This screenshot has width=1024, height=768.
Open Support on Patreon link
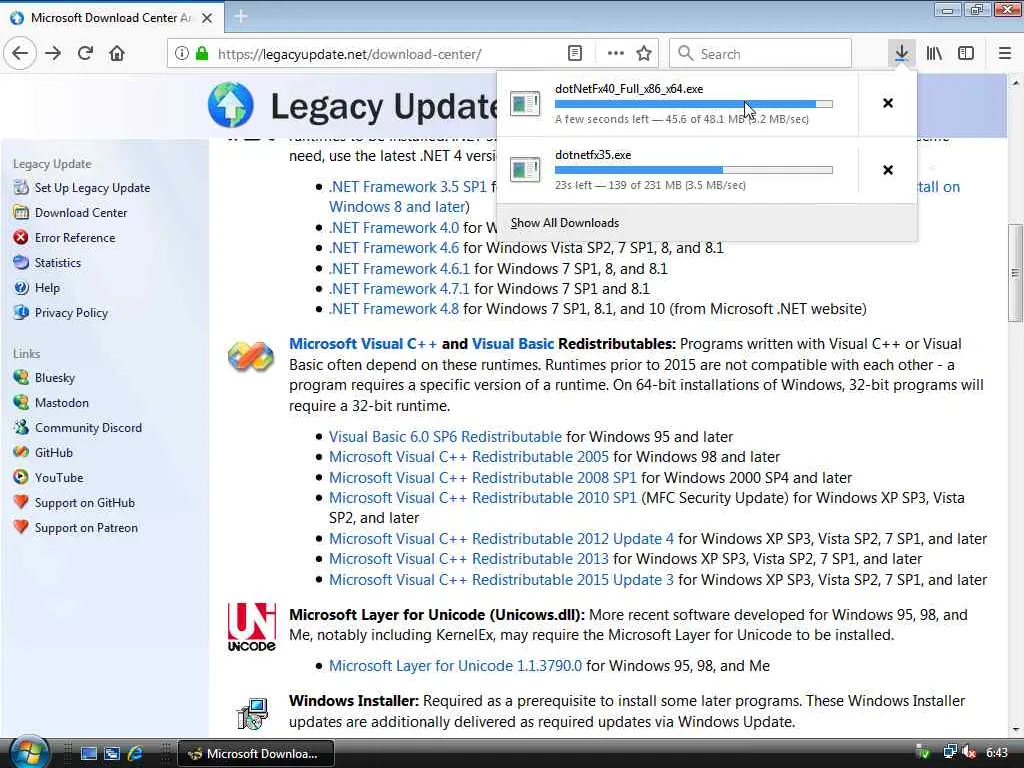click(86, 528)
